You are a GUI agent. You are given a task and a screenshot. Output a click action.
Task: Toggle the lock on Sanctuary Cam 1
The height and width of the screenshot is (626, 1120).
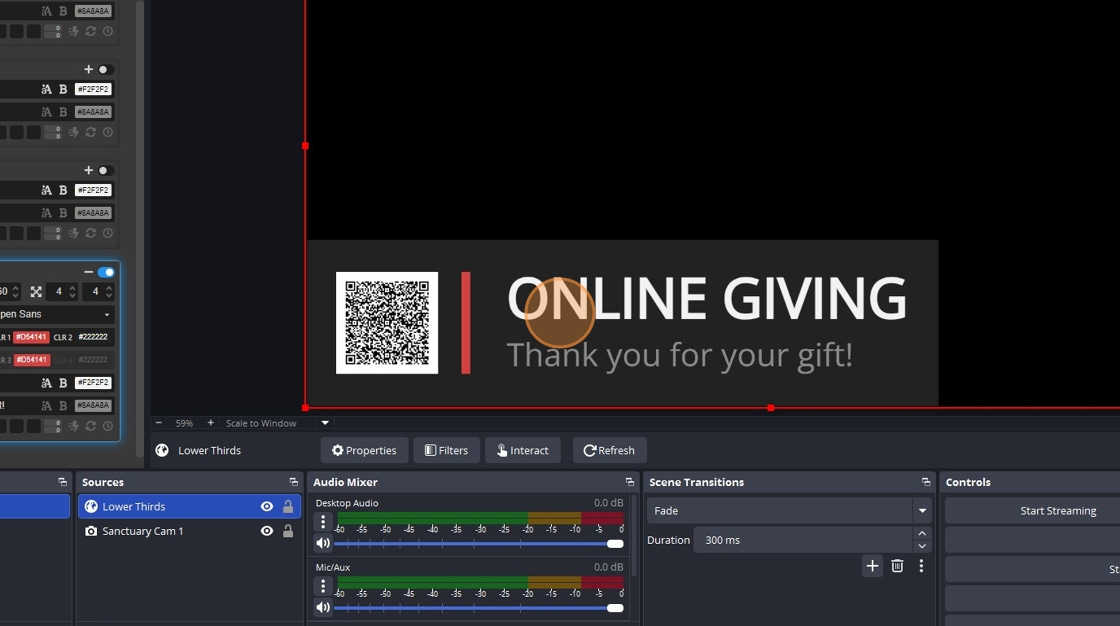click(x=288, y=531)
